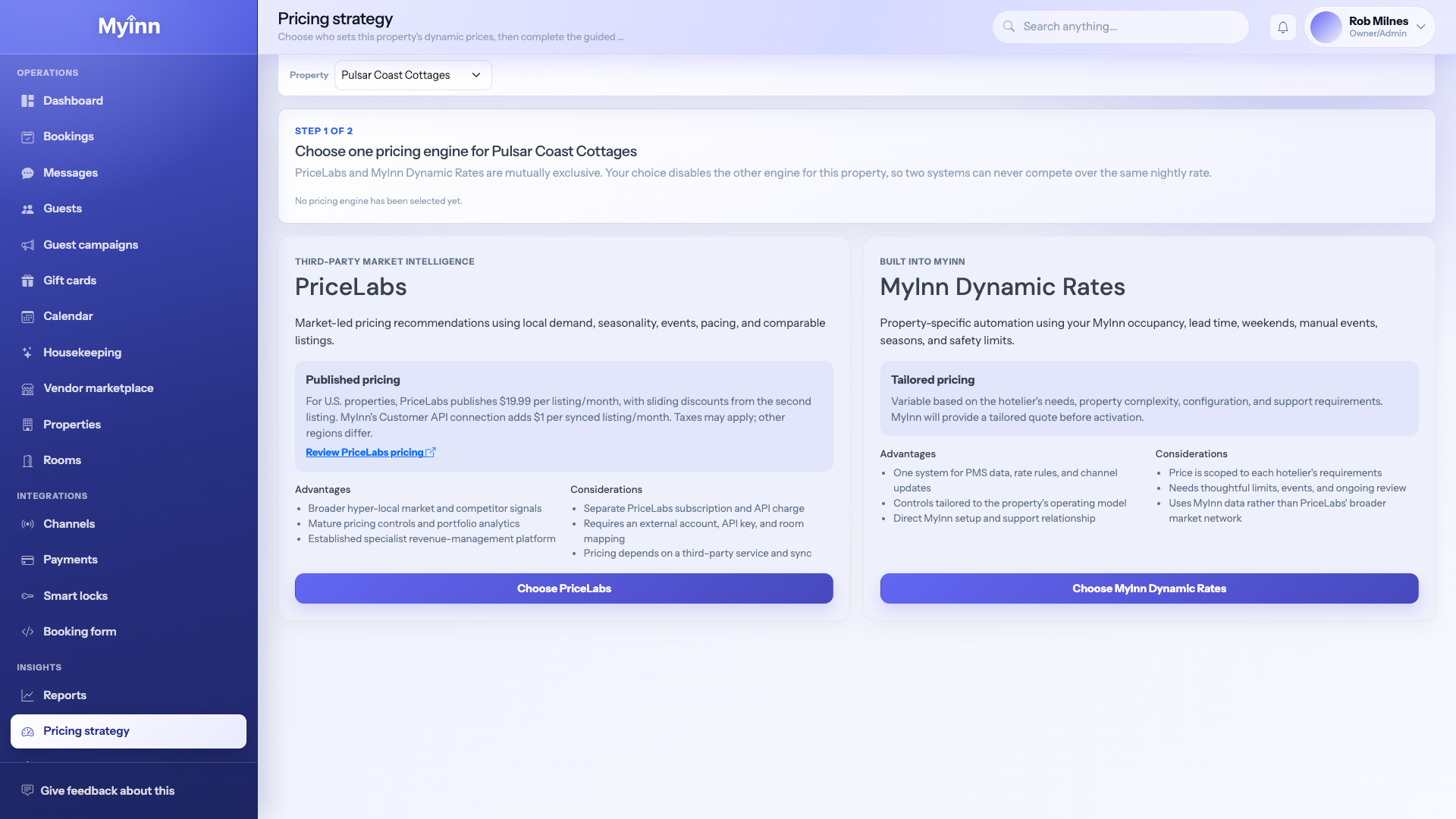Focus the Search anything field
This screenshot has height=819, width=1456.
point(1120,27)
